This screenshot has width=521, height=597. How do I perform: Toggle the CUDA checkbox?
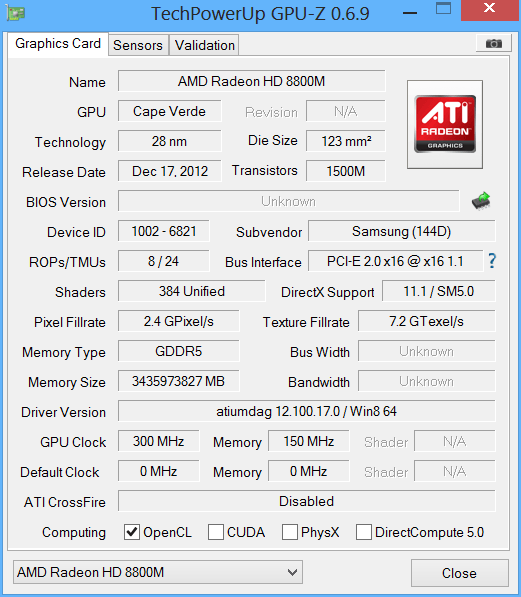[x=216, y=532]
